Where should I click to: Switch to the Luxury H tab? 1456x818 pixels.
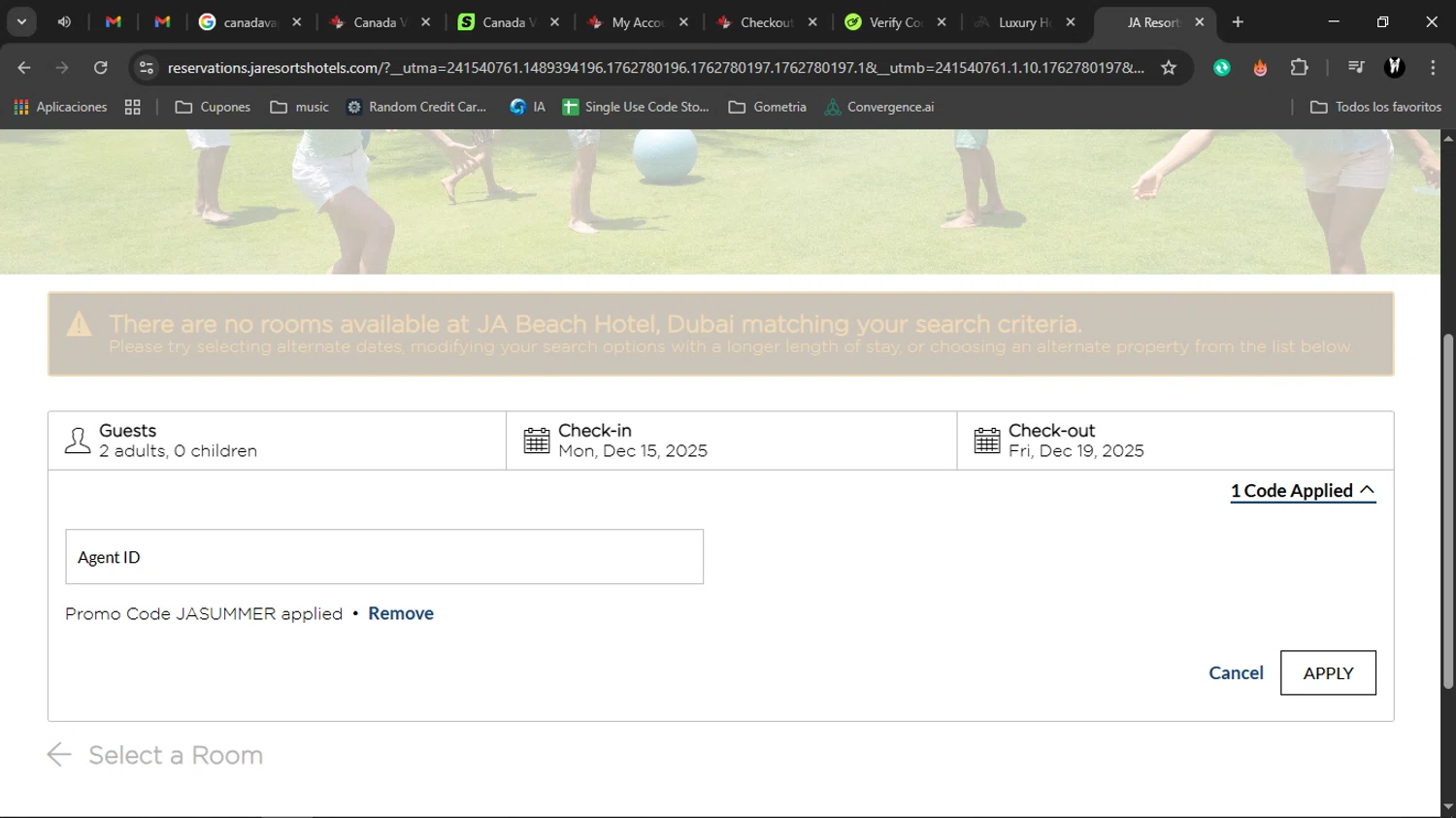pos(1025,21)
